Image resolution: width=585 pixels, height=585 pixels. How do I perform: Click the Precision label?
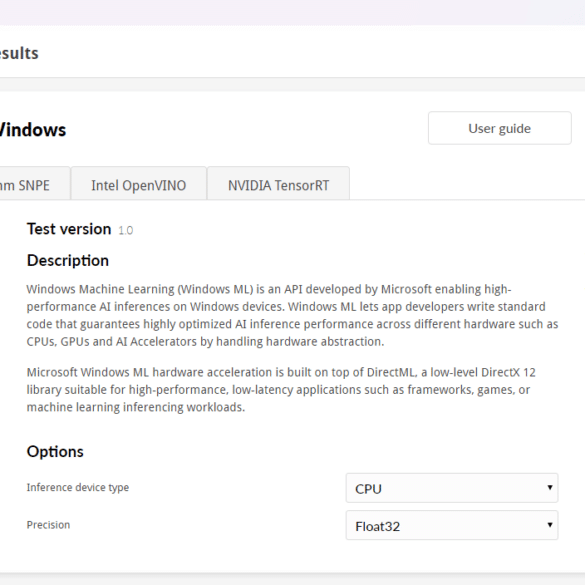click(48, 525)
